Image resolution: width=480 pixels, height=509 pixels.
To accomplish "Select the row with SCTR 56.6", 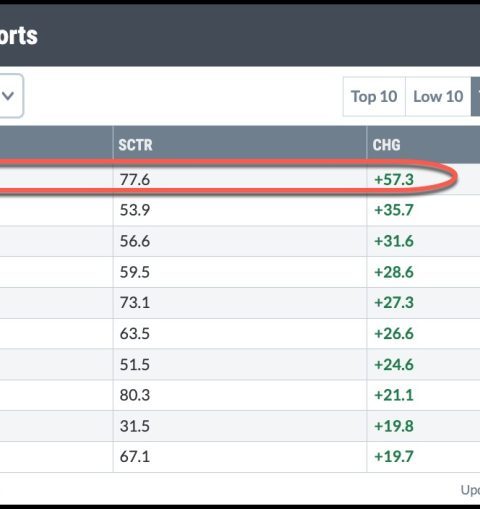I will point(240,241).
